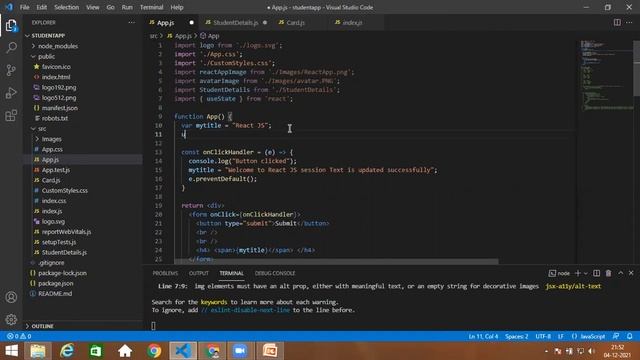The image size is (640, 360).
Task: Open manifest.json in the file tree
Action: click(x=60, y=108)
